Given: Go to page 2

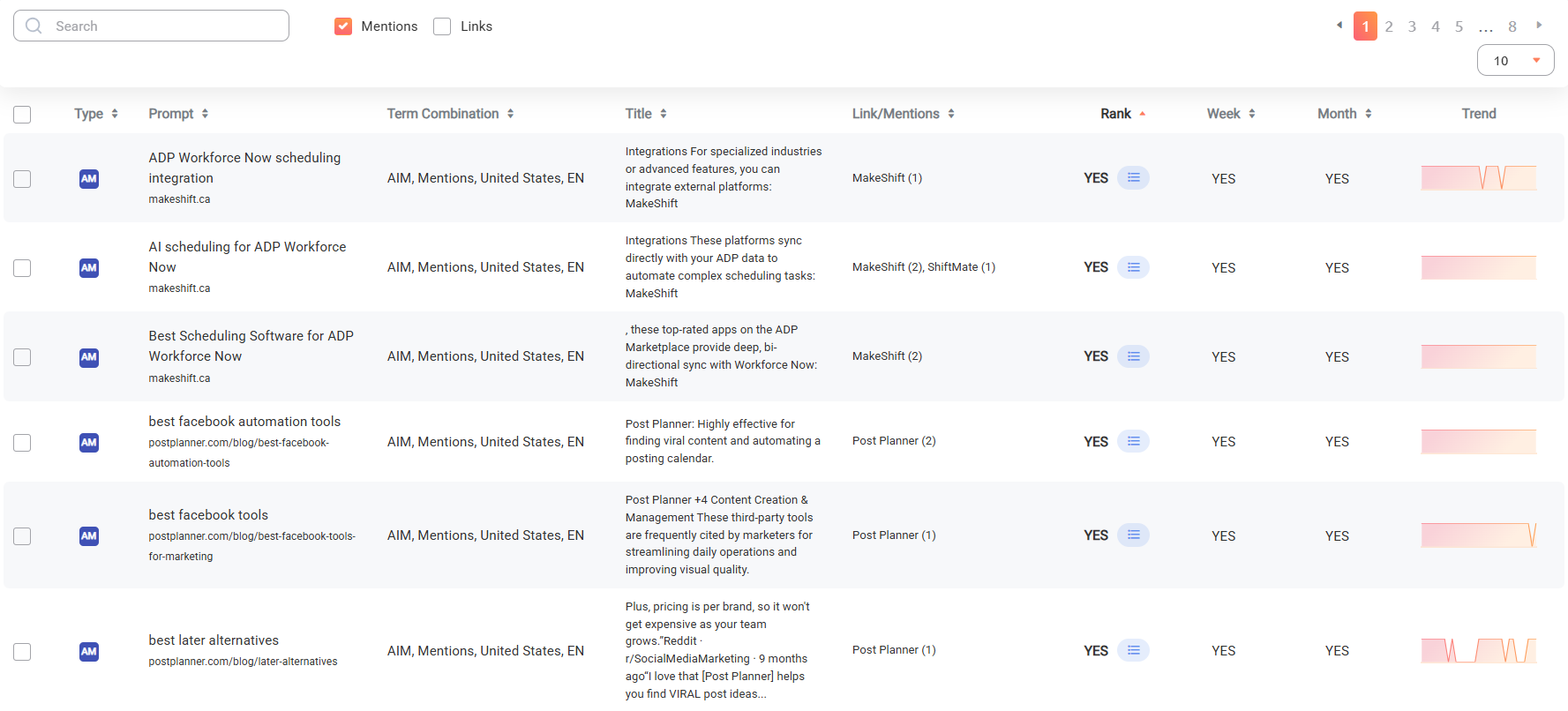Looking at the screenshot, I should pos(1389,26).
